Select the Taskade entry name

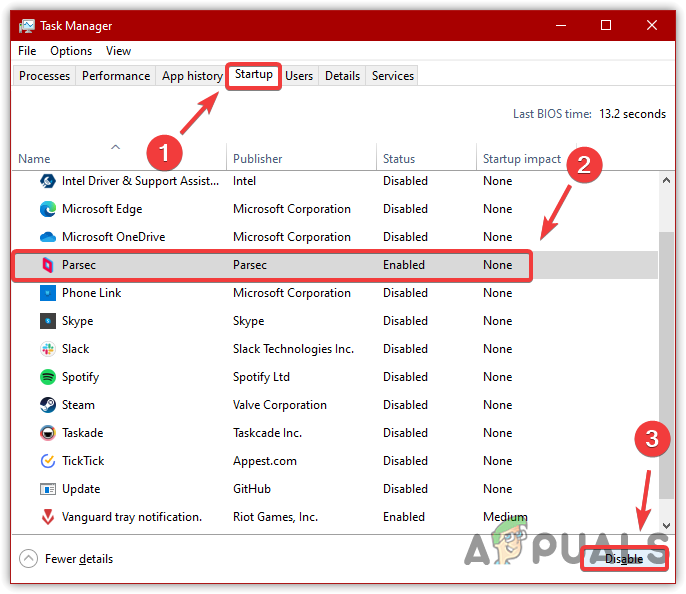[x=82, y=433]
